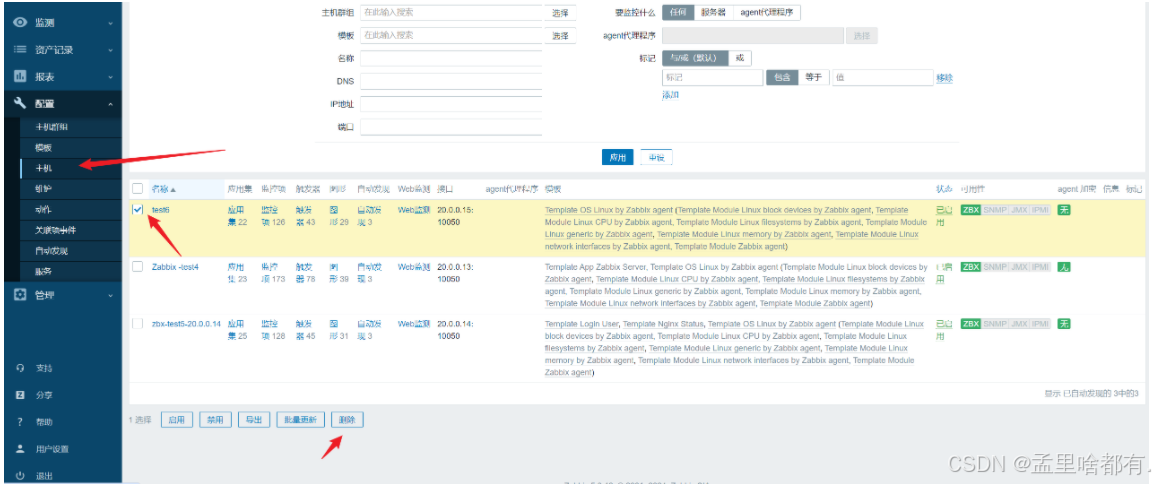
Task: Expand the 管理 menu section
Action: pos(61,295)
